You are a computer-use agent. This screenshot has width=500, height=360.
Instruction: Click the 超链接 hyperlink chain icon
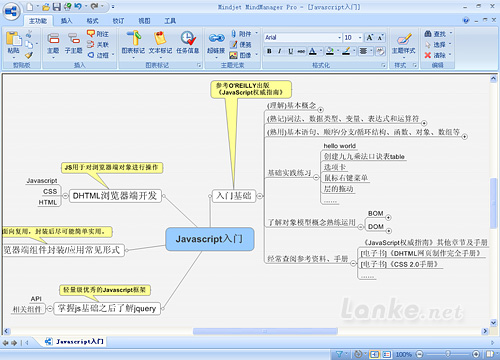216,38
